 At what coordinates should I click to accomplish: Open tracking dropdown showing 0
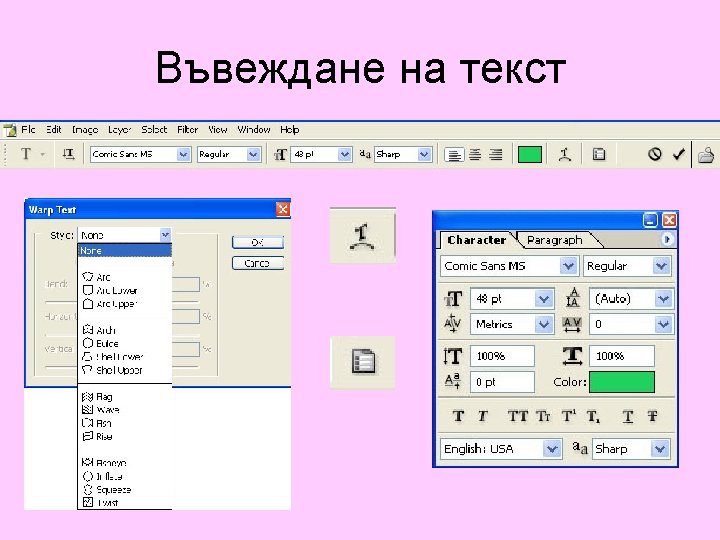(x=663, y=324)
